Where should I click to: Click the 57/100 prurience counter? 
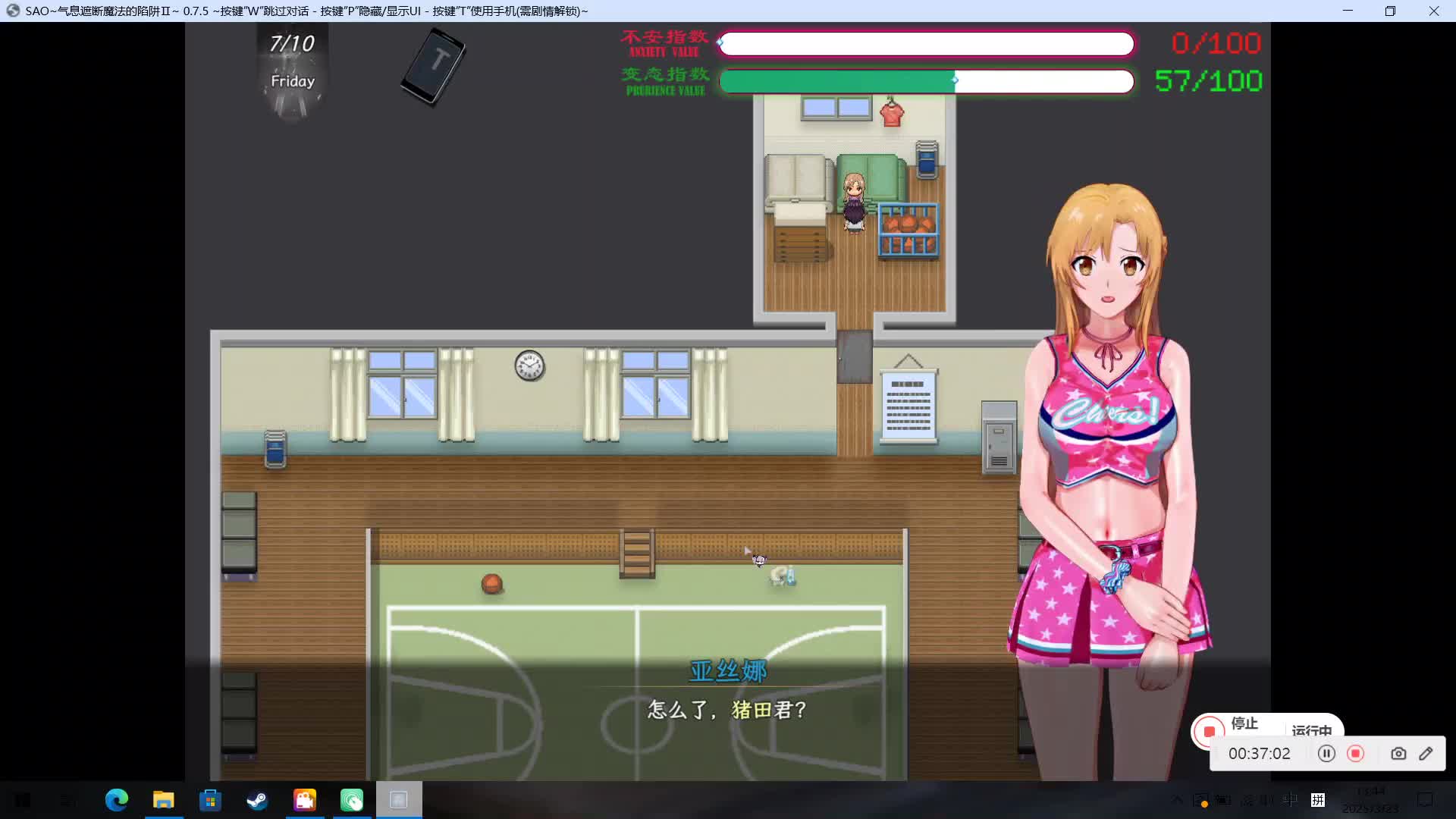click(1208, 80)
